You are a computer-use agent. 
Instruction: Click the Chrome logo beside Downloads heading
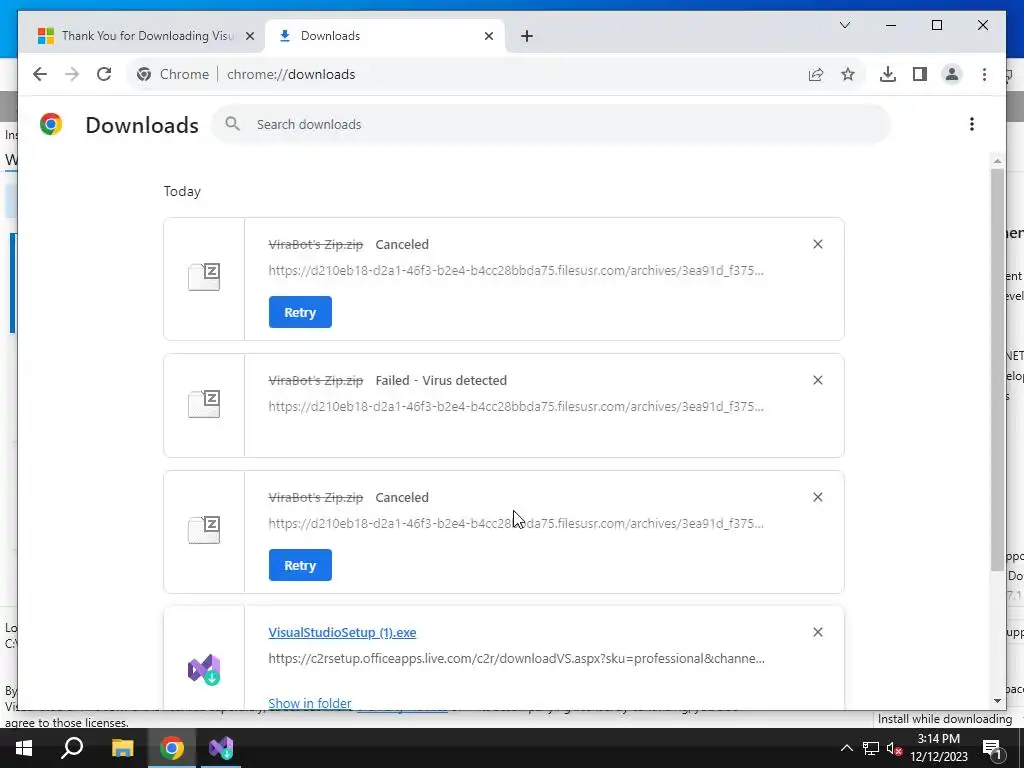point(51,124)
